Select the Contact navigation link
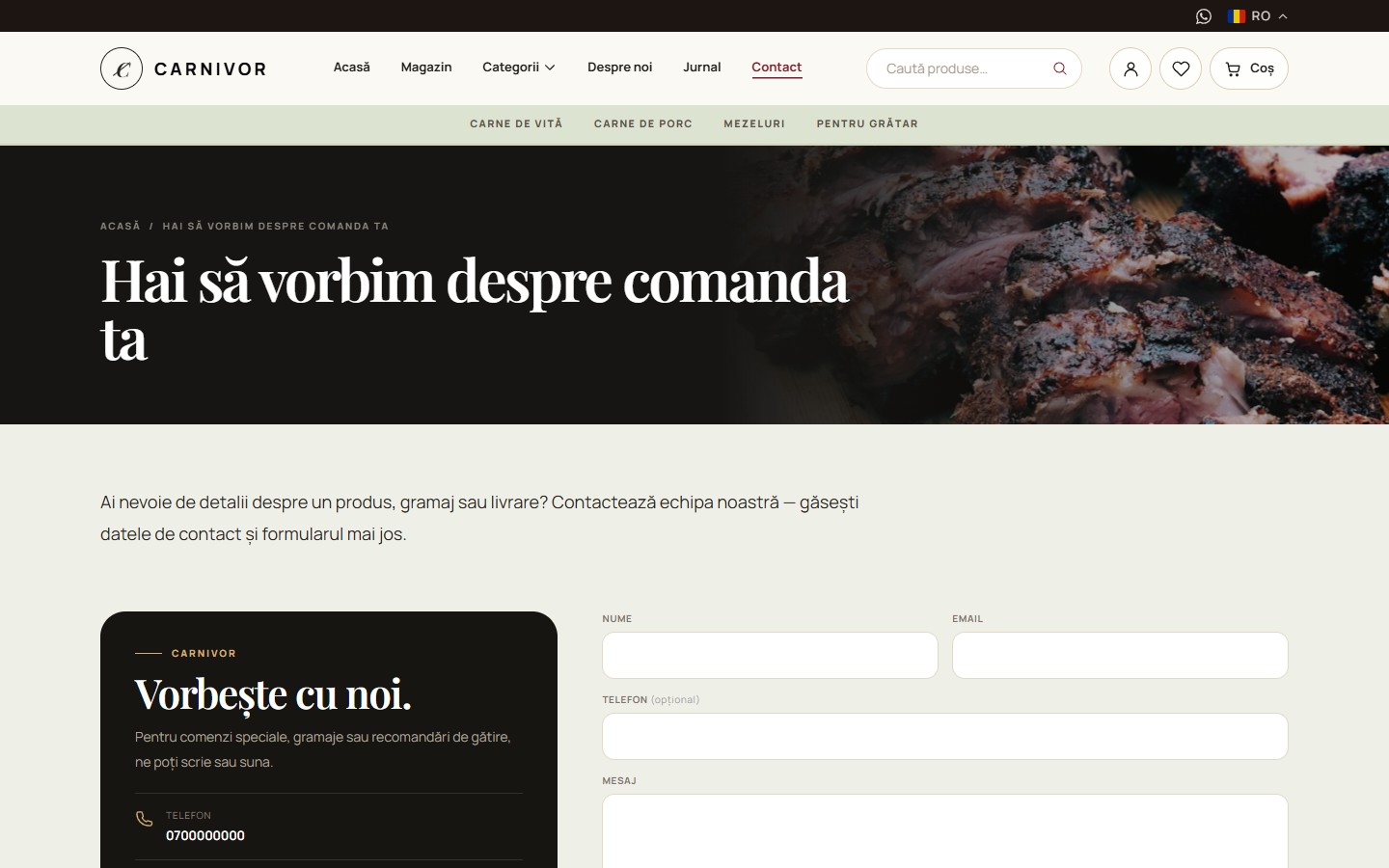 (x=776, y=68)
